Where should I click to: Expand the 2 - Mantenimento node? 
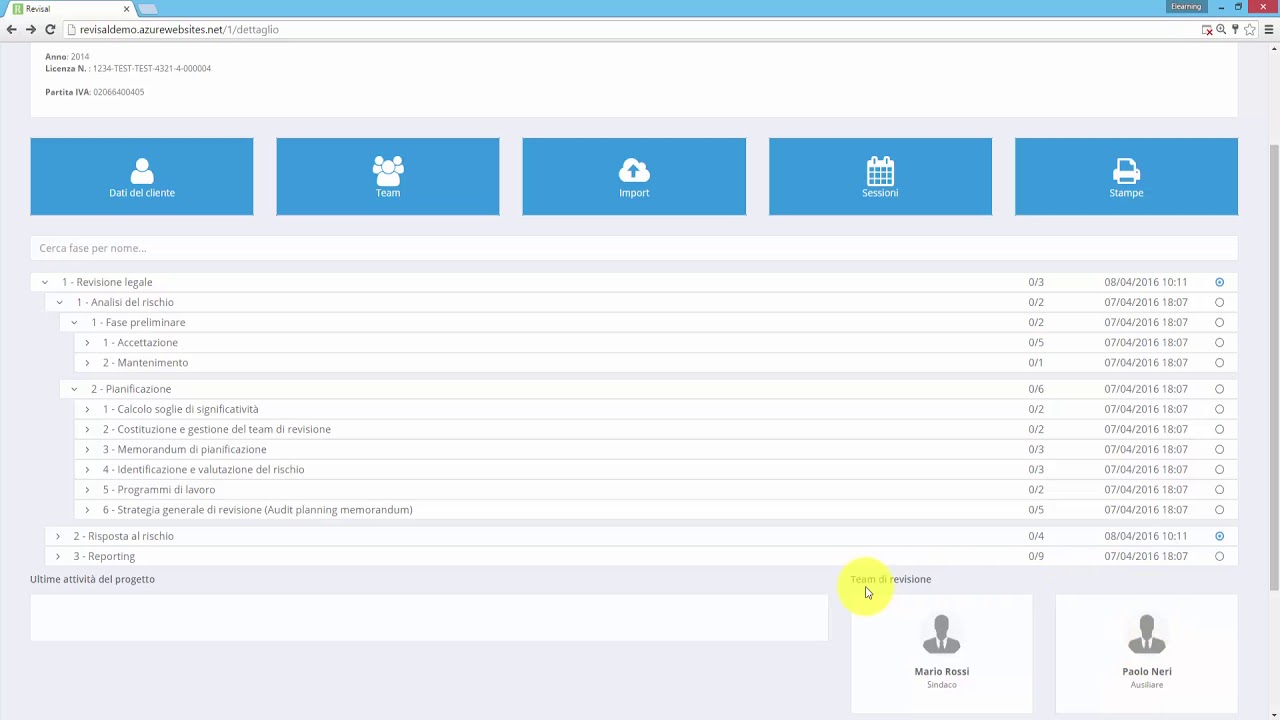pos(87,363)
